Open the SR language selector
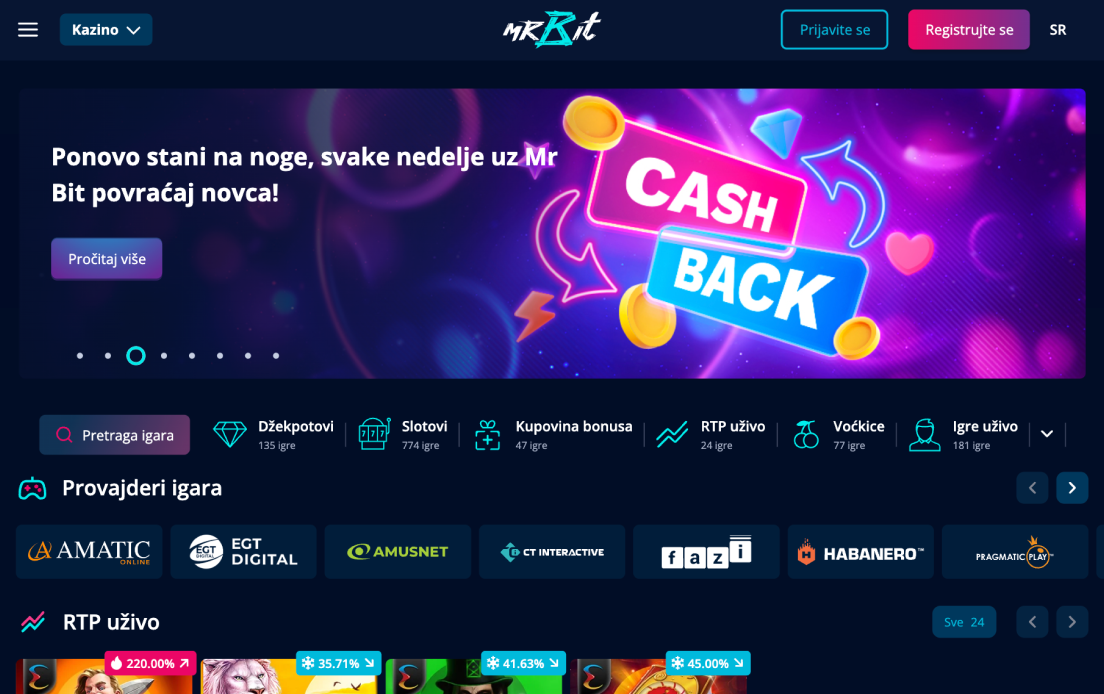 (1058, 30)
